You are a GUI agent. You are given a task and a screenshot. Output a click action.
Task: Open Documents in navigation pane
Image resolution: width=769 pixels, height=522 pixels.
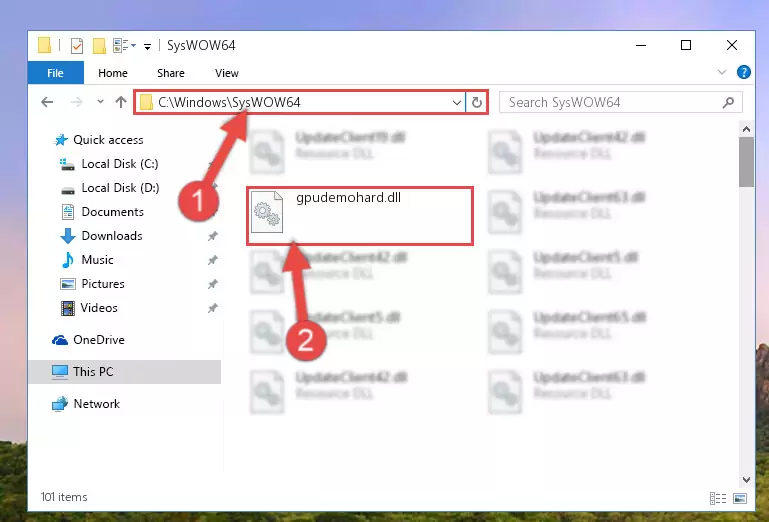pyautogui.click(x=112, y=212)
